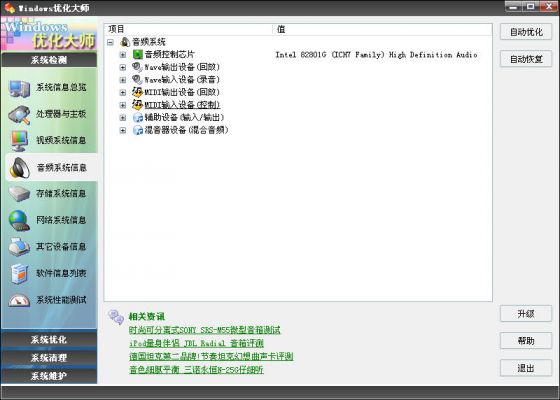Open 存储系统信息 drive icon
Viewport: 560px width, 400px height.
(x=19, y=194)
